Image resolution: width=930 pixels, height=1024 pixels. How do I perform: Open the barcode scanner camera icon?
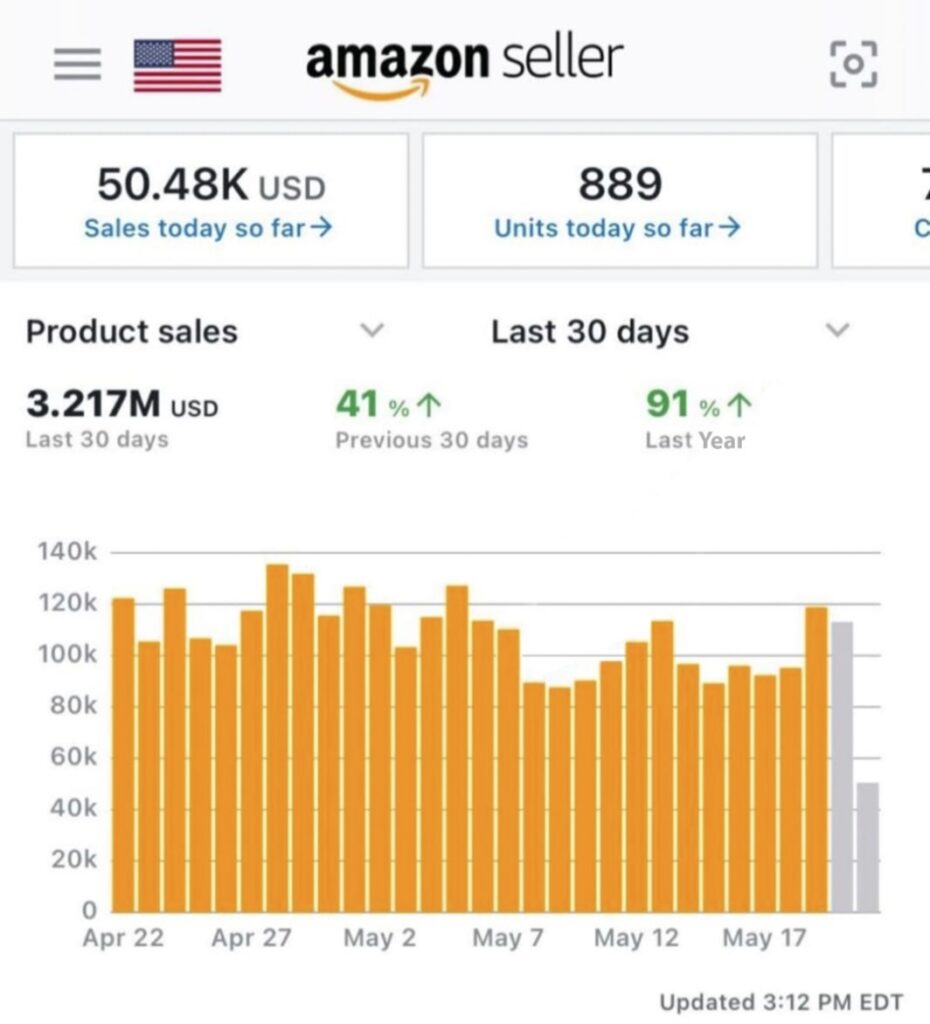coord(854,64)
